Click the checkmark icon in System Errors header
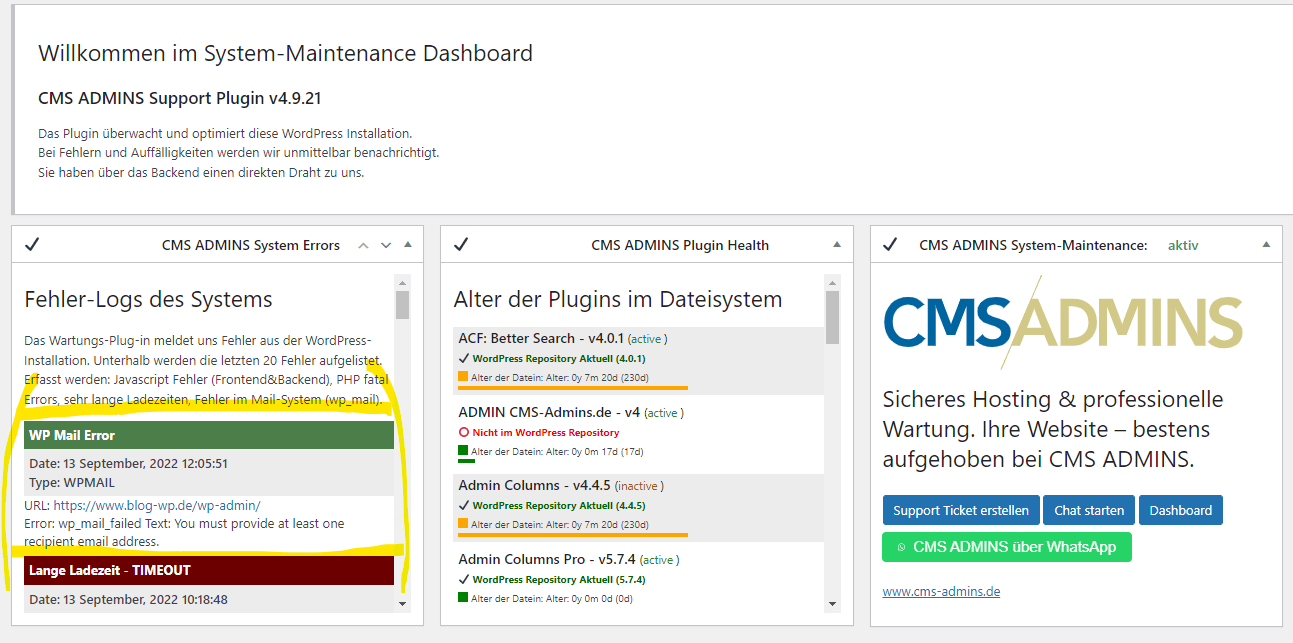The height and width of the screenshot is (643, 1293). coord(31,245)
